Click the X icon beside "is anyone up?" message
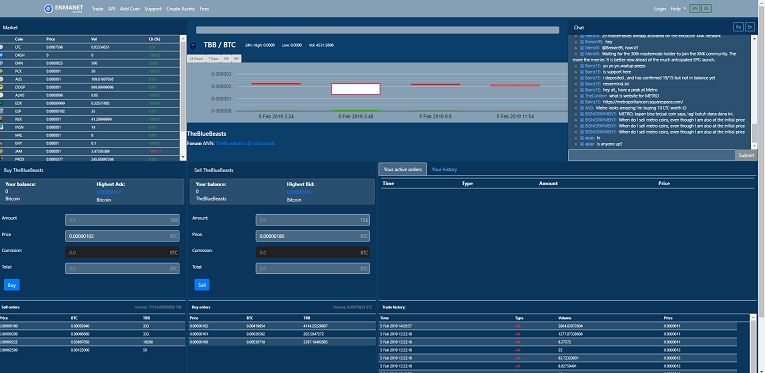 coord(576,144)
